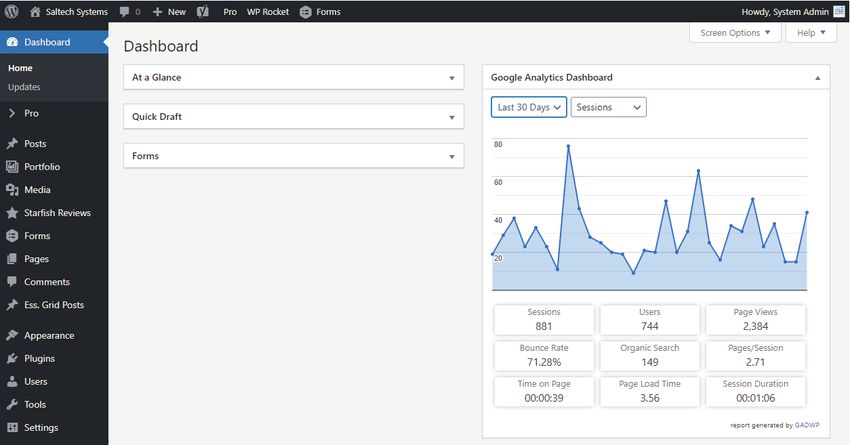This screenshot has width=850, height=445.
Task: Click the user avatar beside Howdy, System Admin
Action: click(x=839, y=11)
